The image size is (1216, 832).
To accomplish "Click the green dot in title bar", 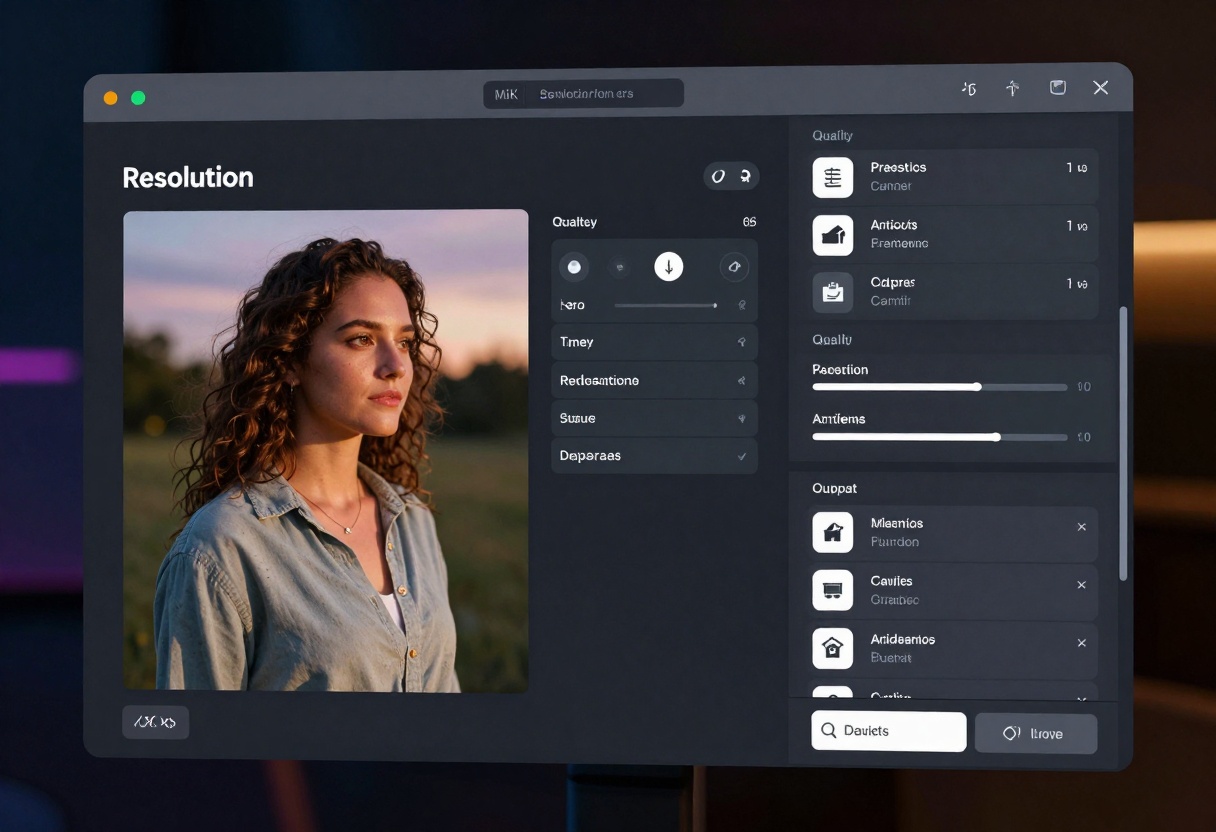I will pos(138,98).
